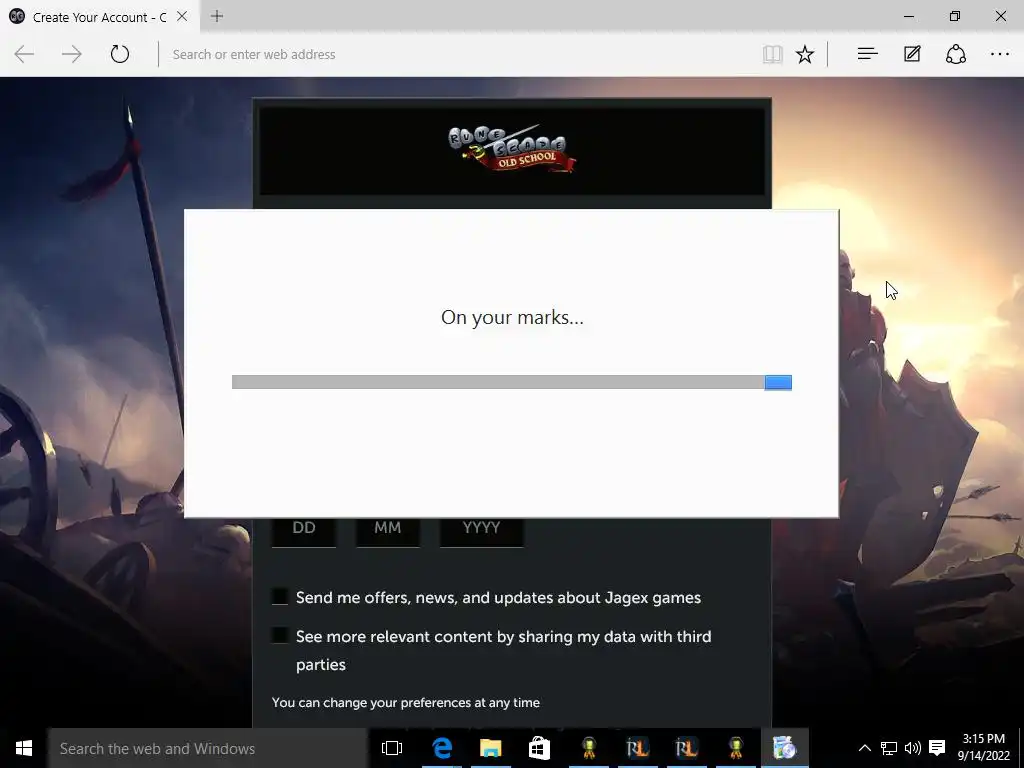Open File Explorer from the taskbar
This screenshot has width=1024, height=768.
coord(490,748)
